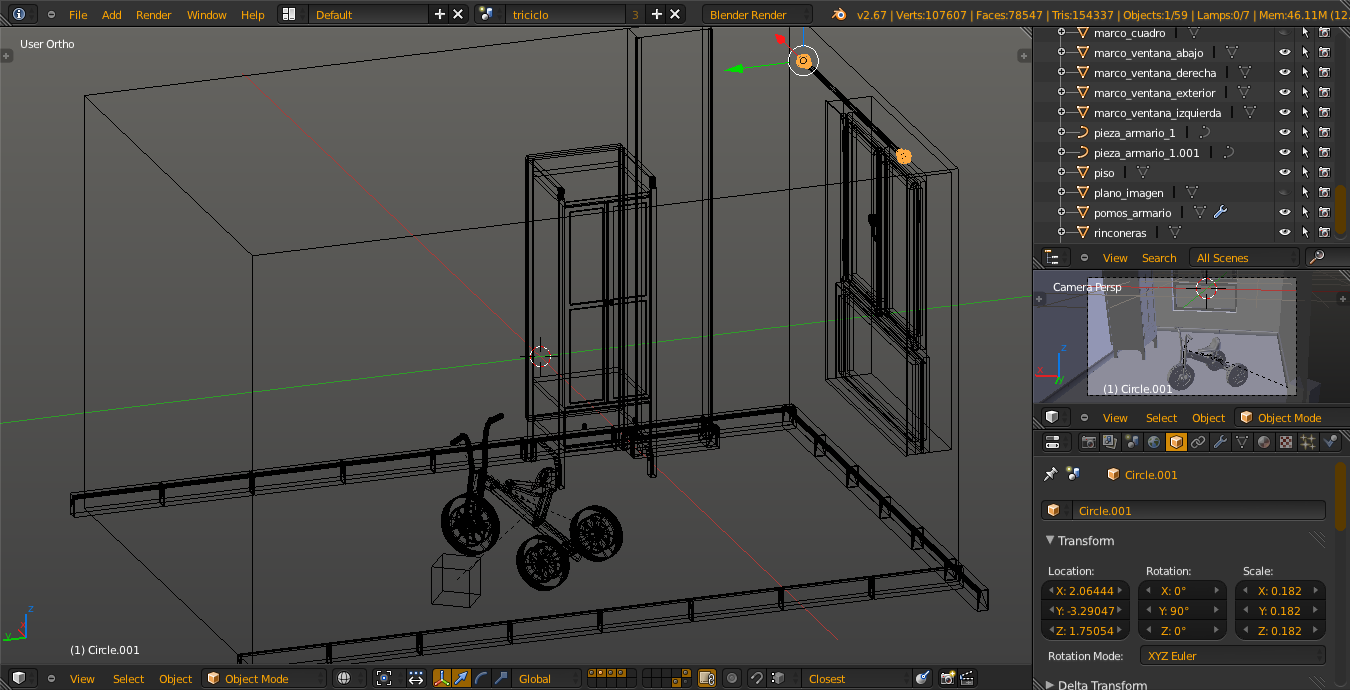Open outliner View menu
1350x690 pixels.
click(1115, 257)
